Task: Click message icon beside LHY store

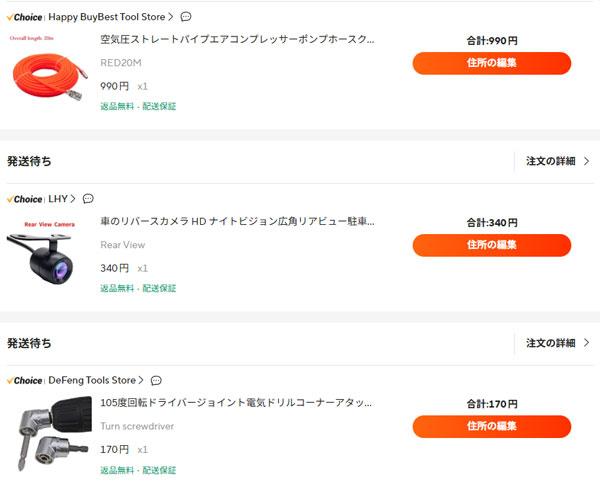Action: point(88,199)
